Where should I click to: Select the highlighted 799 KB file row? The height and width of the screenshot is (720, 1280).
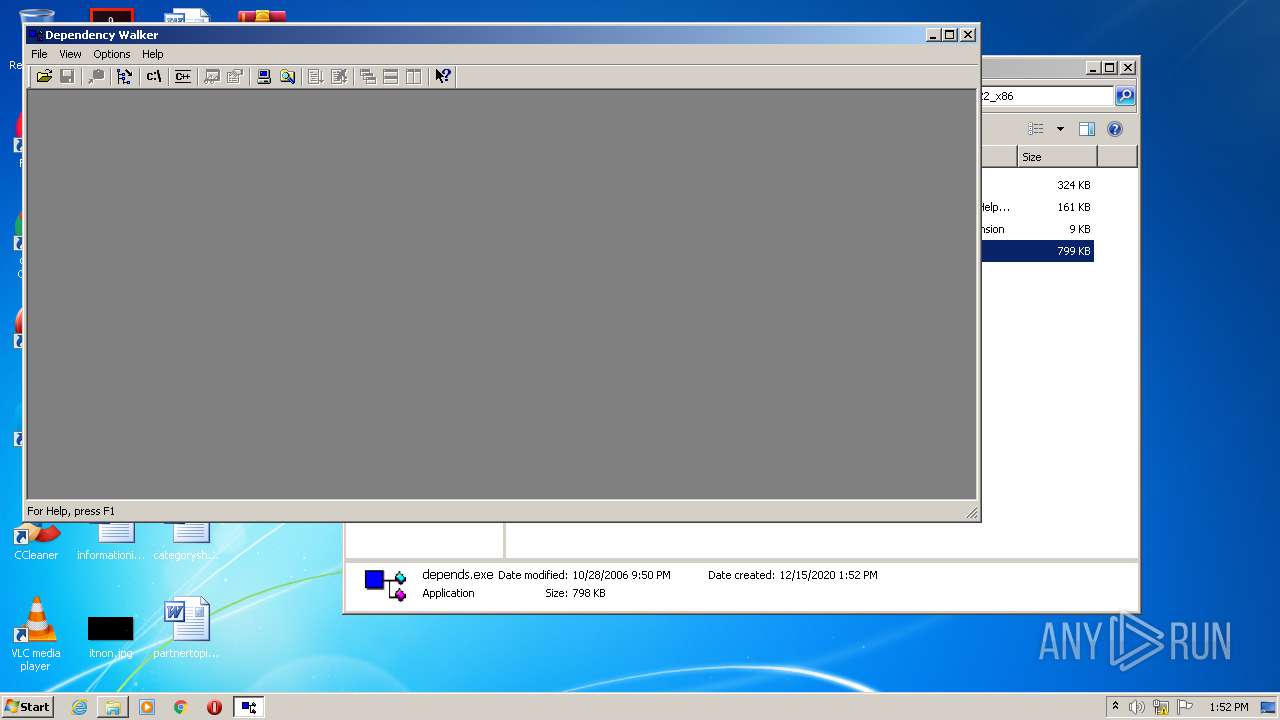[1037, 251]
